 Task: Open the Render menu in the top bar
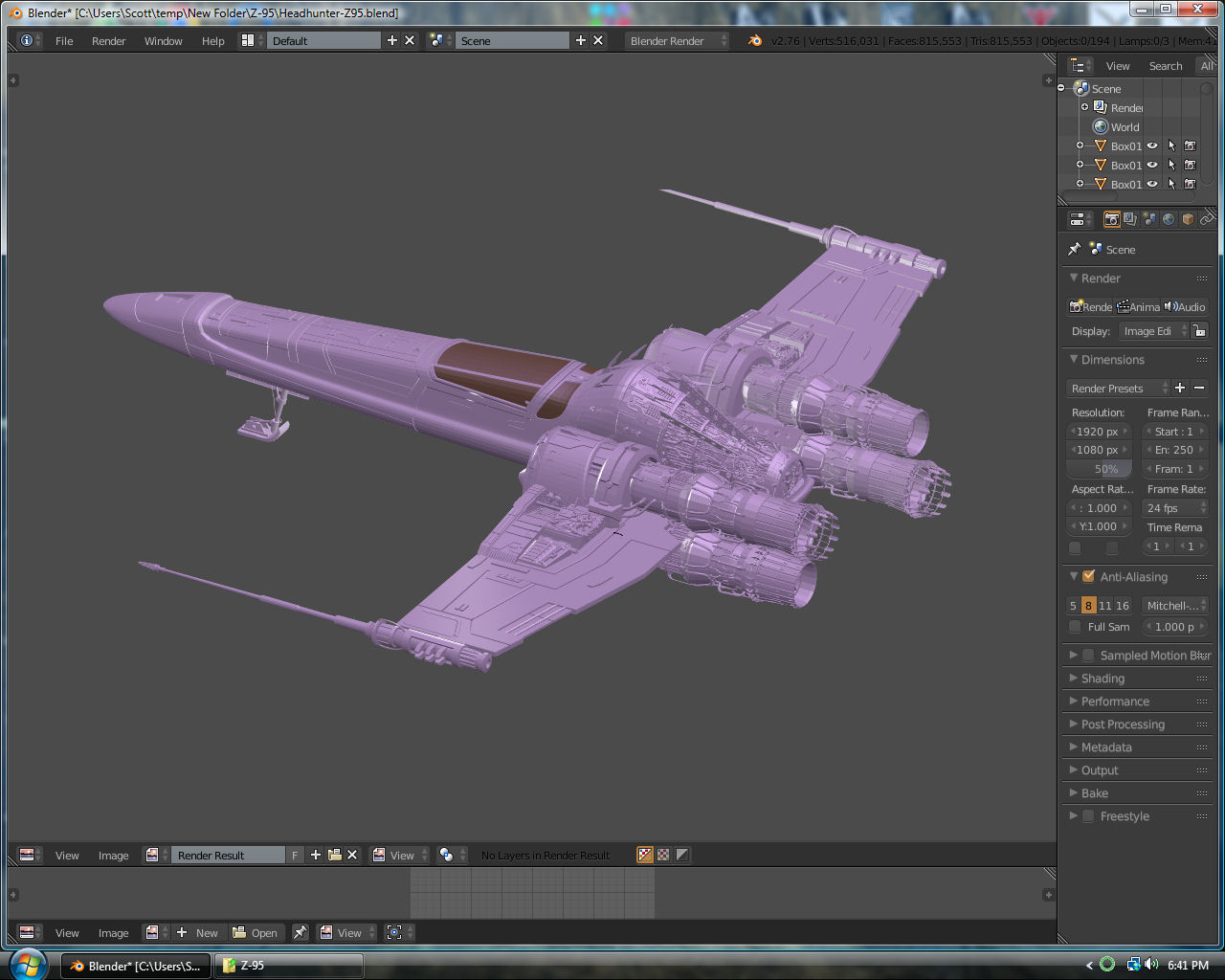coord(108,40)
